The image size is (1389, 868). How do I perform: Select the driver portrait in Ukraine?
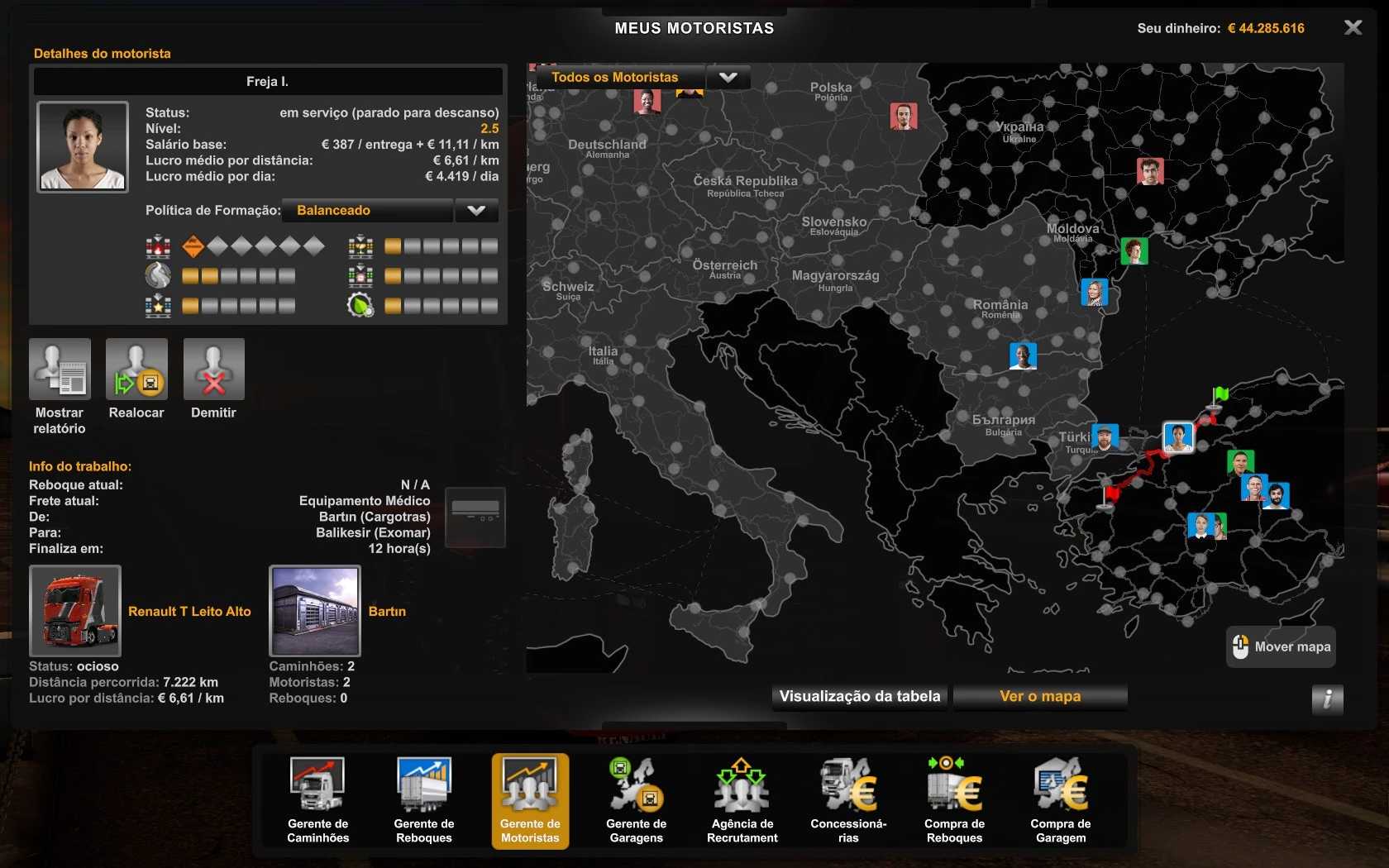pyautogui.click(x=1149, y=171)
